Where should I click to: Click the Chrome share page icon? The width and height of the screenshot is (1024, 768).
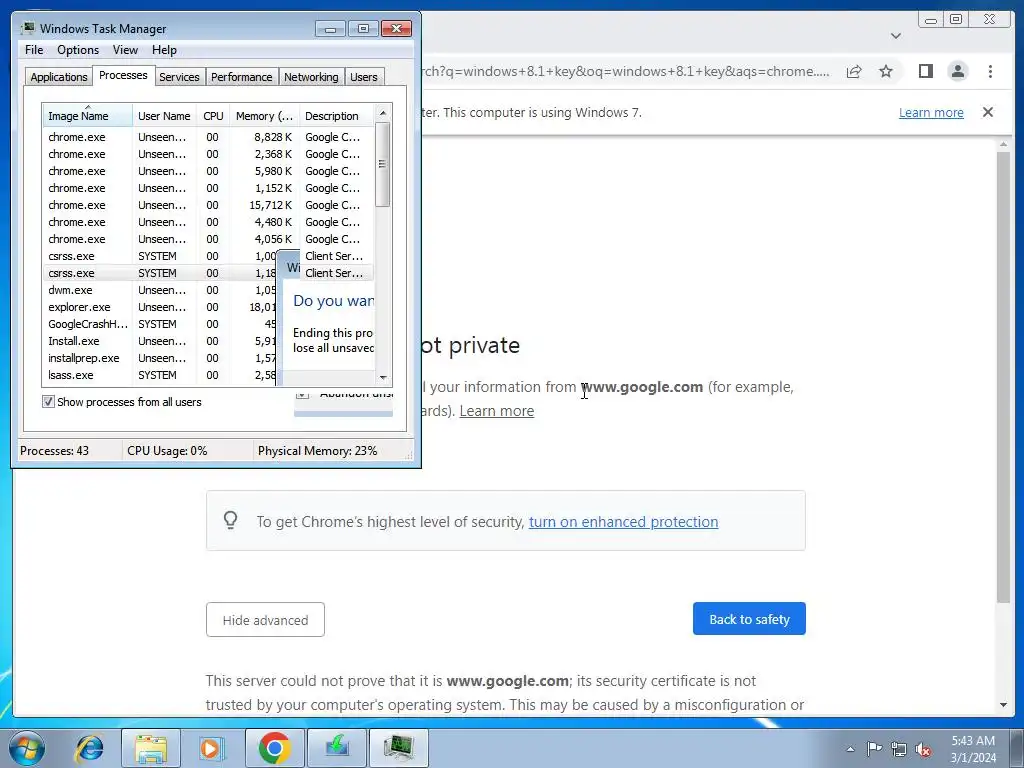tap(854, 71)
